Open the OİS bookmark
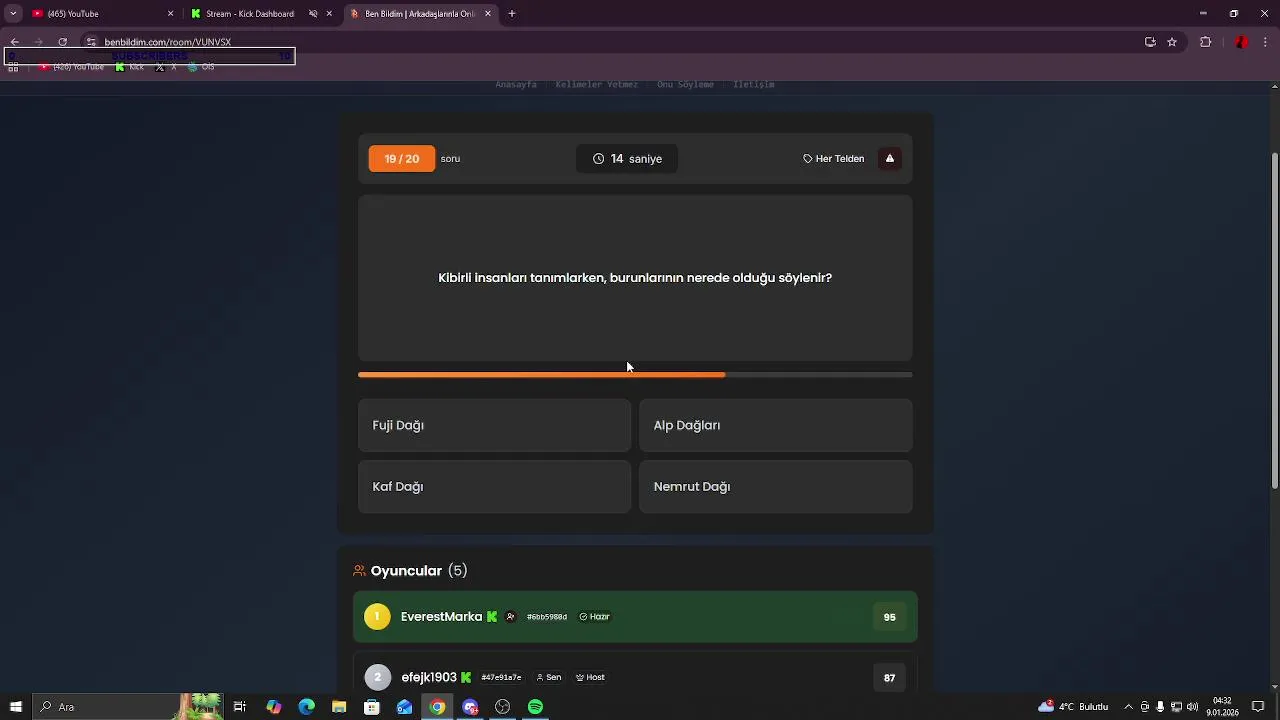 pyautogui.click(x=201, y=67)
